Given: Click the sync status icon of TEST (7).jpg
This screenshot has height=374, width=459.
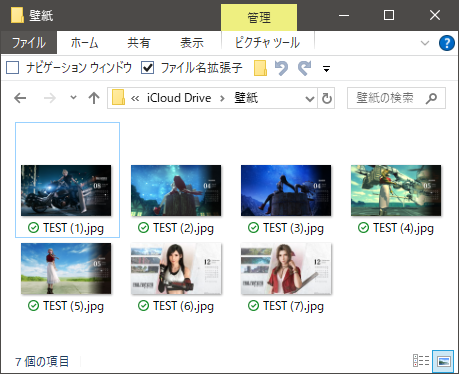Looking at the screenshot, I should (253, 306).
